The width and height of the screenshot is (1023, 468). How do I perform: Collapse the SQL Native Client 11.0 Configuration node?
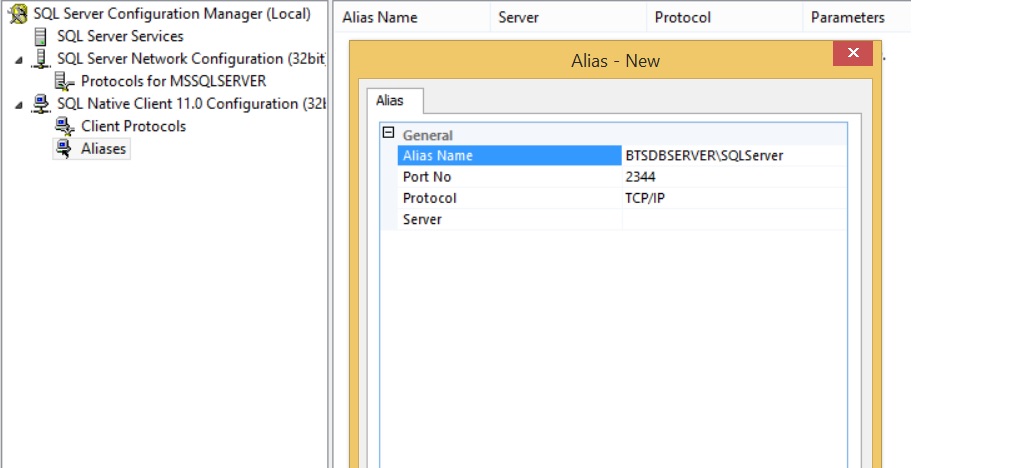[x=18, y=105]
